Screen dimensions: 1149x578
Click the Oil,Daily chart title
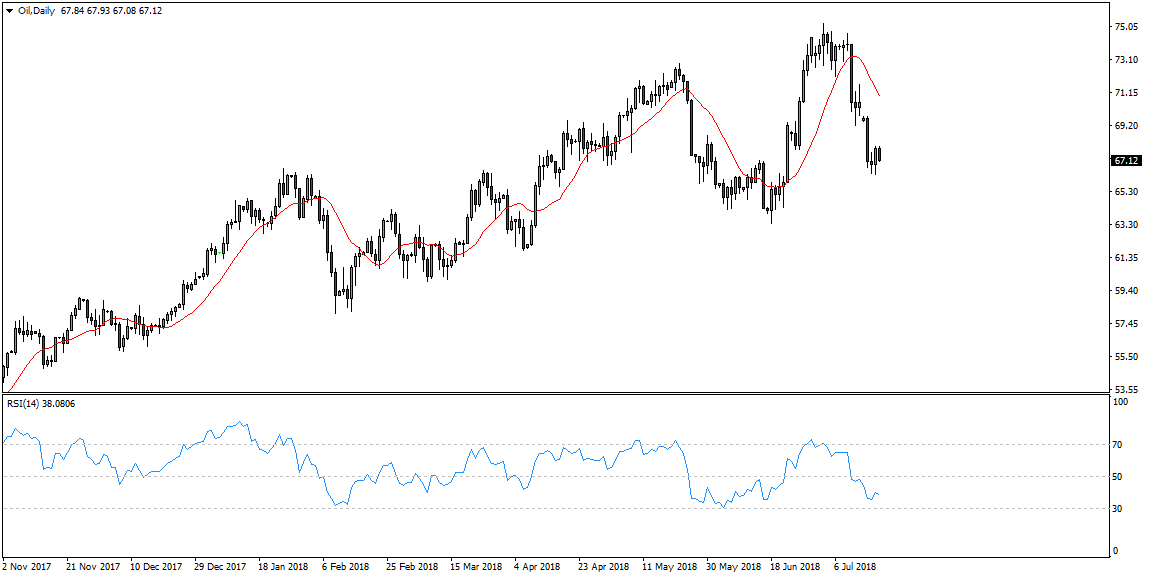coord(37,10)
